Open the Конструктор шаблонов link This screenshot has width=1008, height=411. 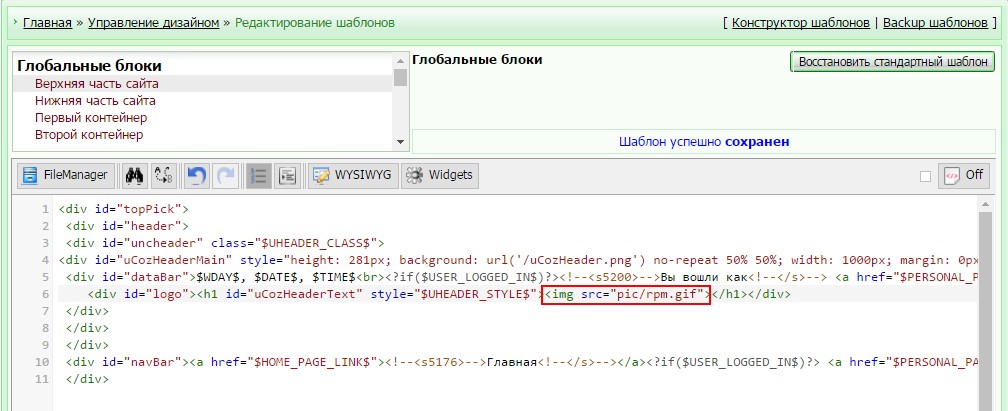pos(800,23)
